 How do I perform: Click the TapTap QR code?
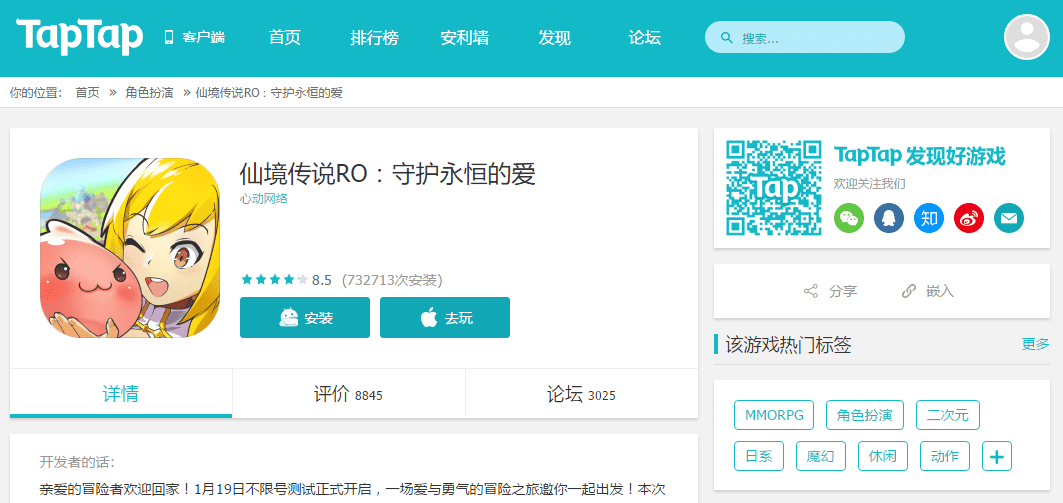774,188
